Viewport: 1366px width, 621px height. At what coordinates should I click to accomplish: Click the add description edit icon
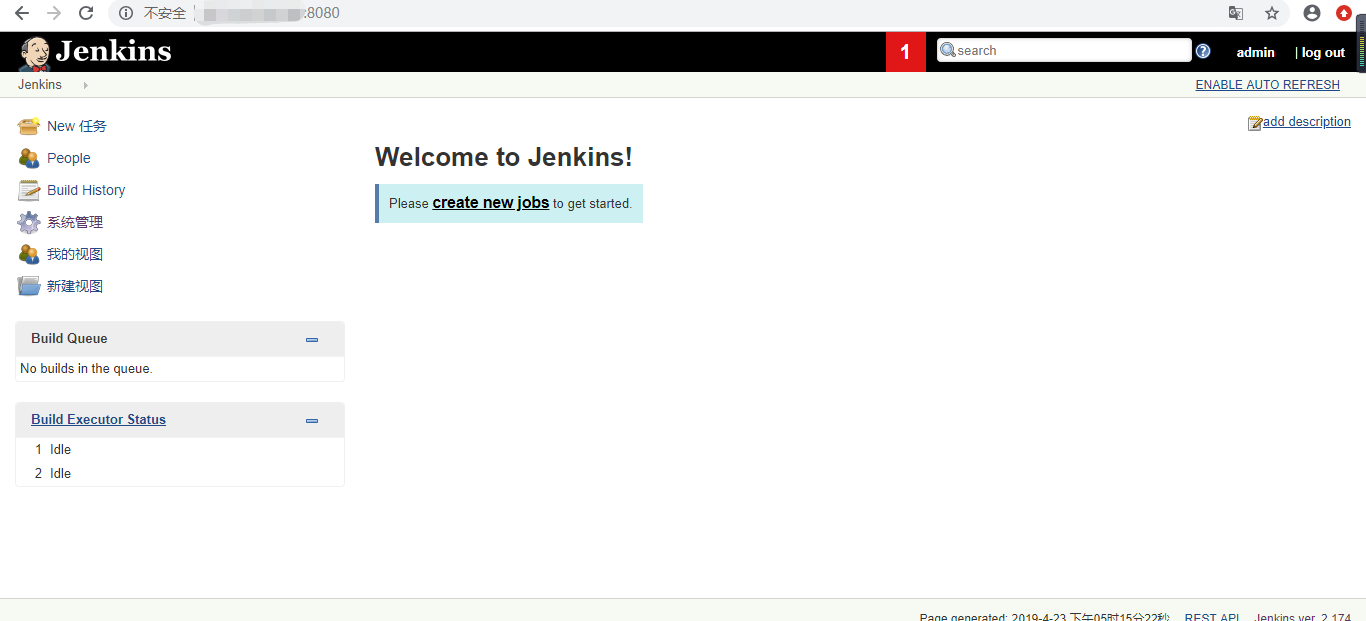[x=1255, y=123]
